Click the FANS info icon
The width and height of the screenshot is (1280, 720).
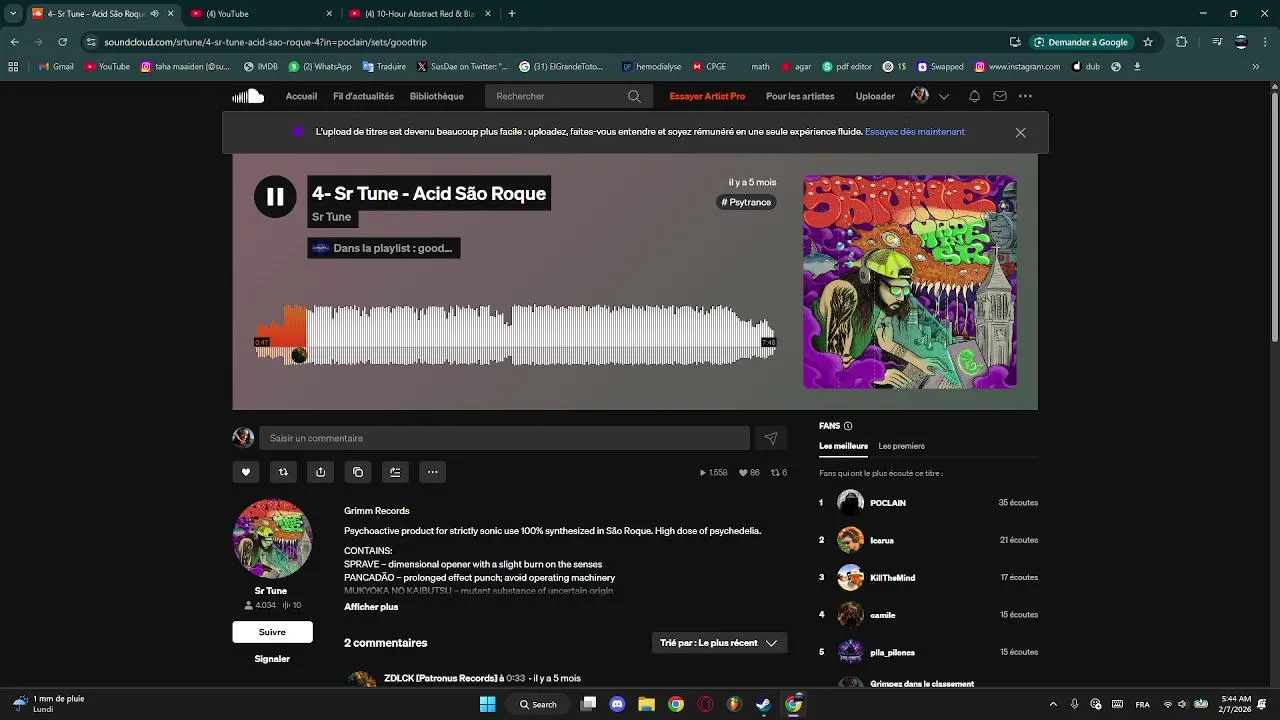[848, 426]
